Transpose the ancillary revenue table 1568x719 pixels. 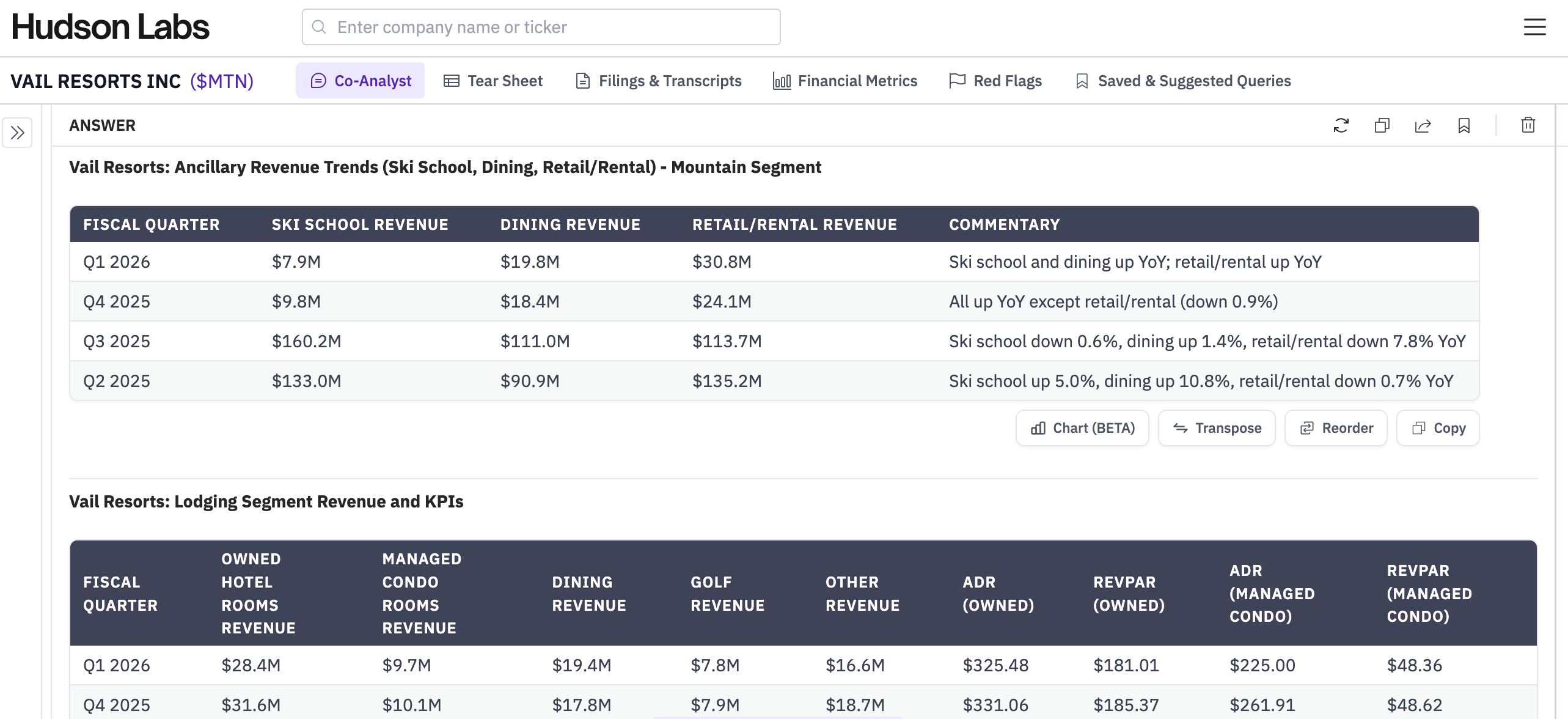coord(1217,428)
